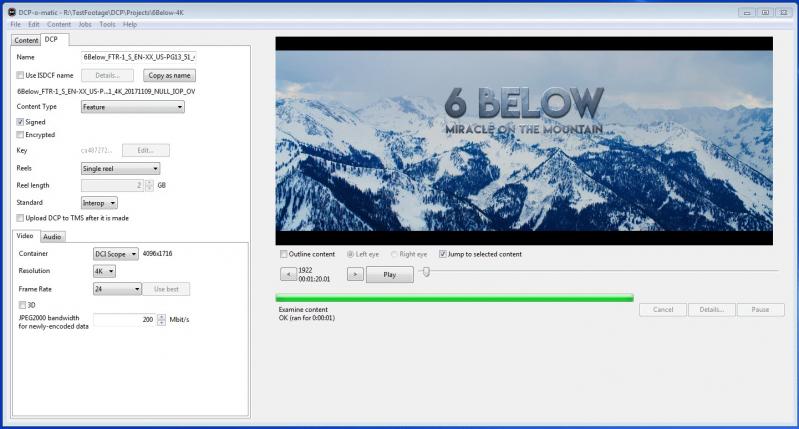Image resolution: width=799 pixels, height=429 pixels.
Task: Select the Right eye radio button
Action: pos(394,254)
